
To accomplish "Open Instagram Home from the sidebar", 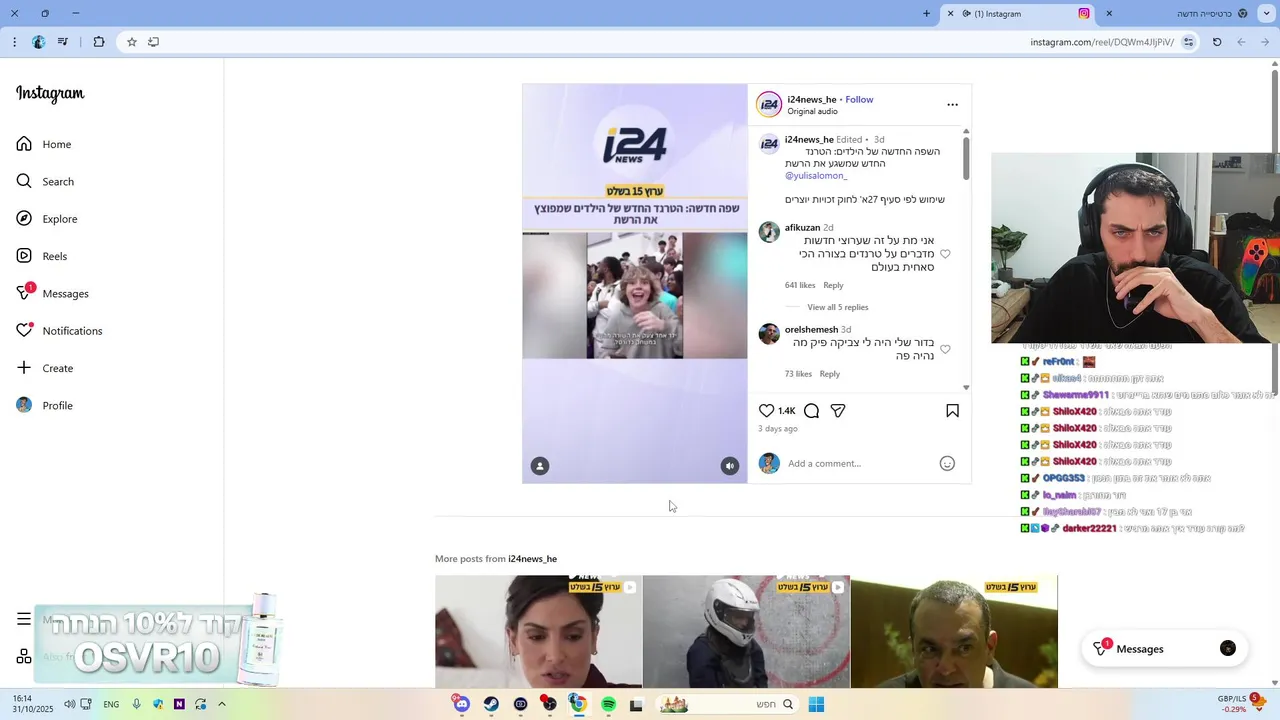I will coord(44,144).
